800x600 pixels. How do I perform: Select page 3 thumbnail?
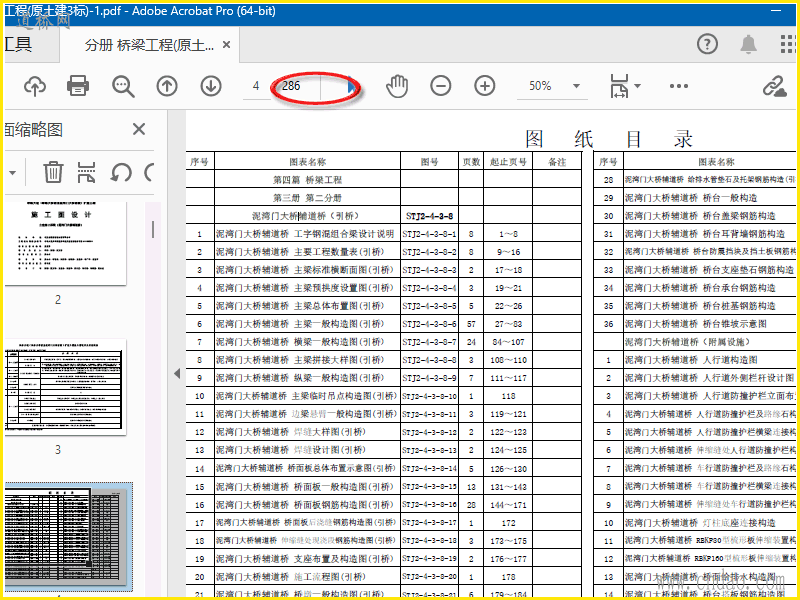(65, 387)
